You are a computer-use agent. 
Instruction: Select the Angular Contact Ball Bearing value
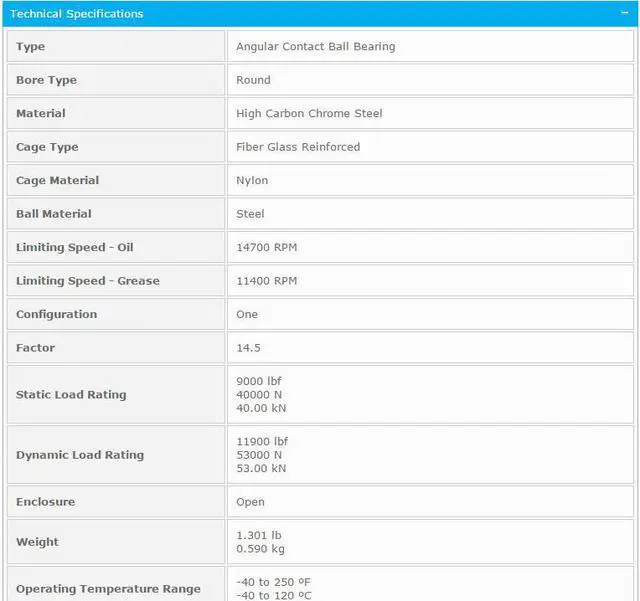pos(315,47)
